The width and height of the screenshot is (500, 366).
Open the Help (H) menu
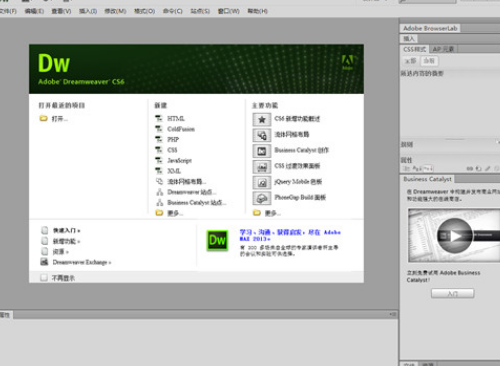[257, 11]
